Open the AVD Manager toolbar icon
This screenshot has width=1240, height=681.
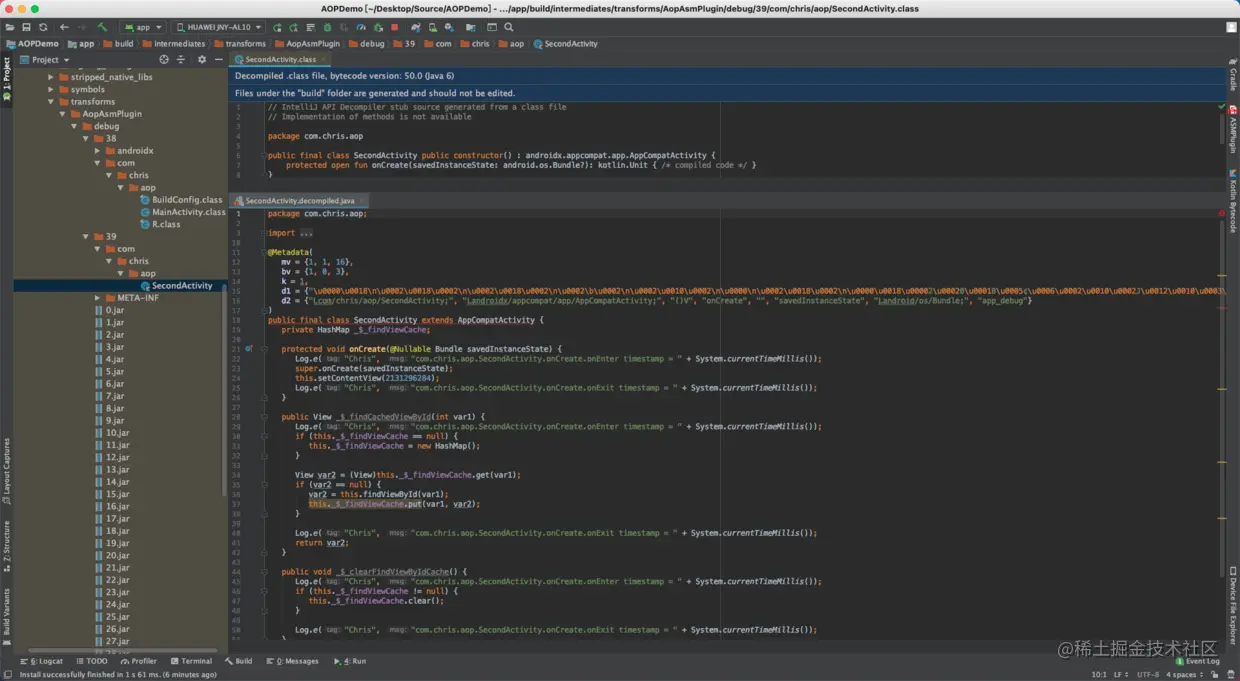[x=433, y=27]
